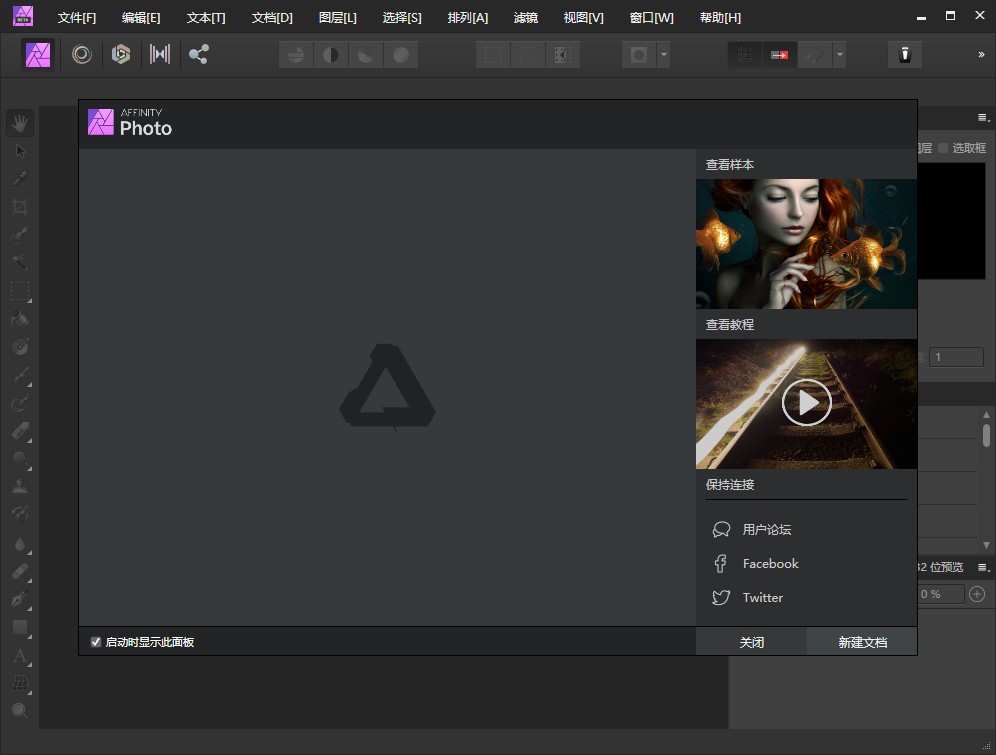
Task: Open the 滤镜 menu
Action: pos(526,17)
